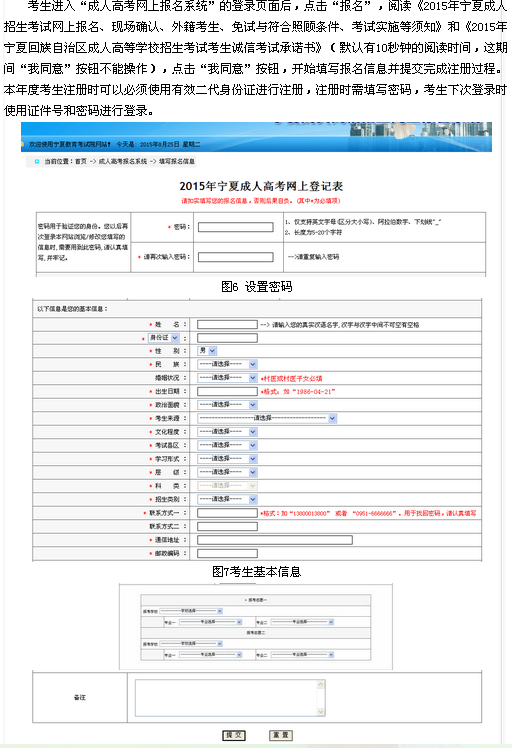Click the 报考志愿一 section header
The image size is (512, 748).
click(256, 600)
